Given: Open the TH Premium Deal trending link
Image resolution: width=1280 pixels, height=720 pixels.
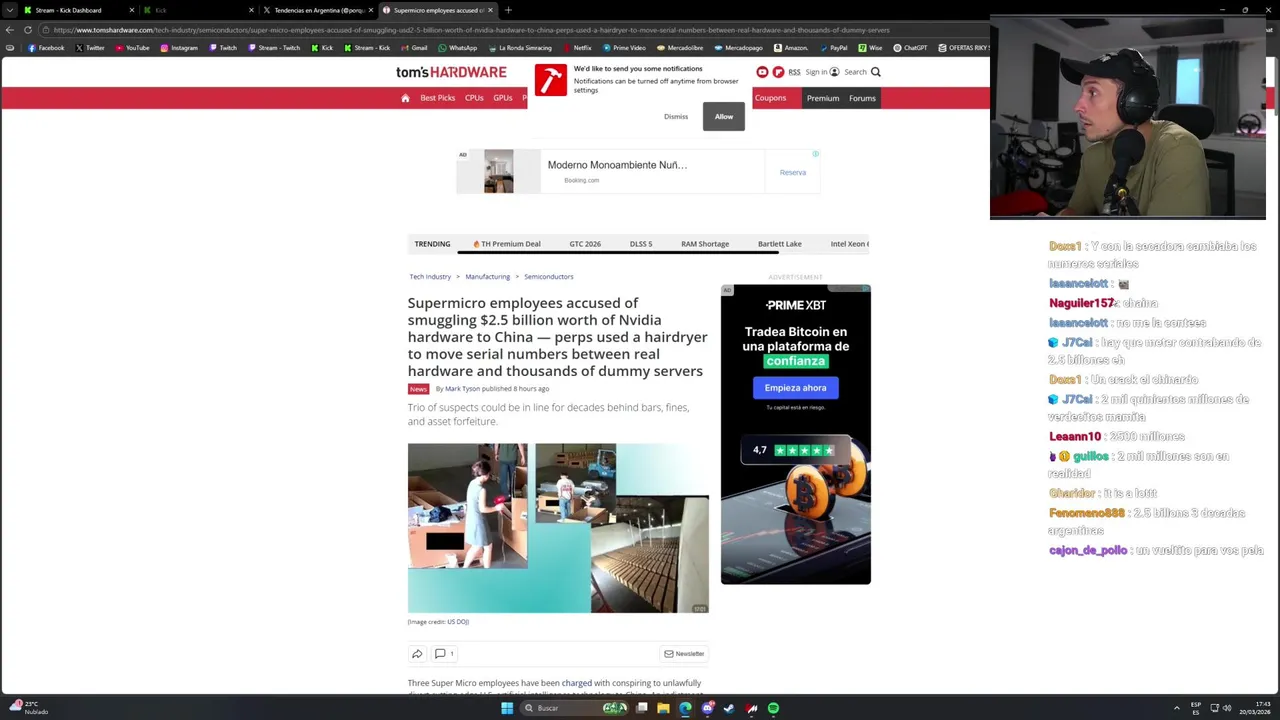Looking at the screenshot, I should coord(507,244).
